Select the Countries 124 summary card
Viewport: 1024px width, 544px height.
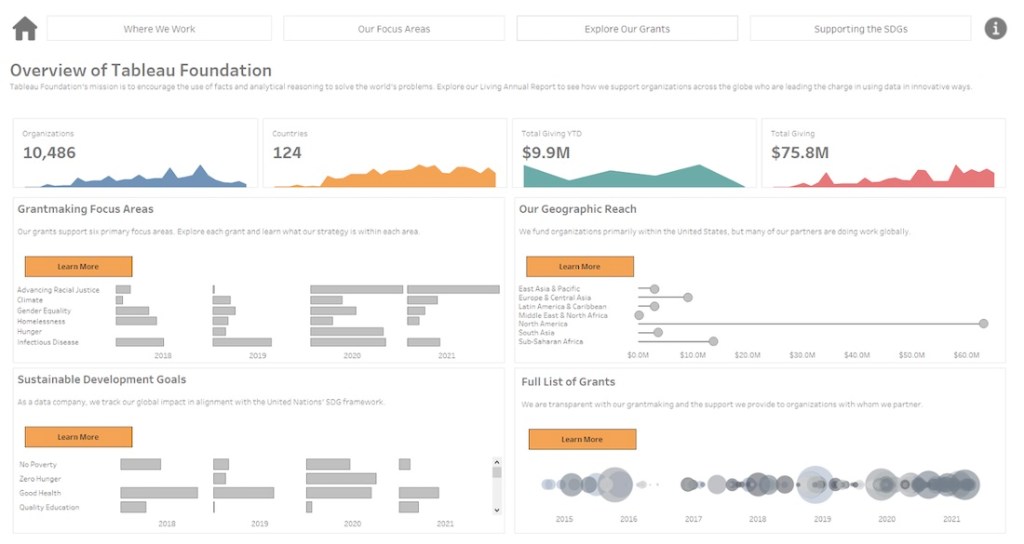click(x=384, y=153)
